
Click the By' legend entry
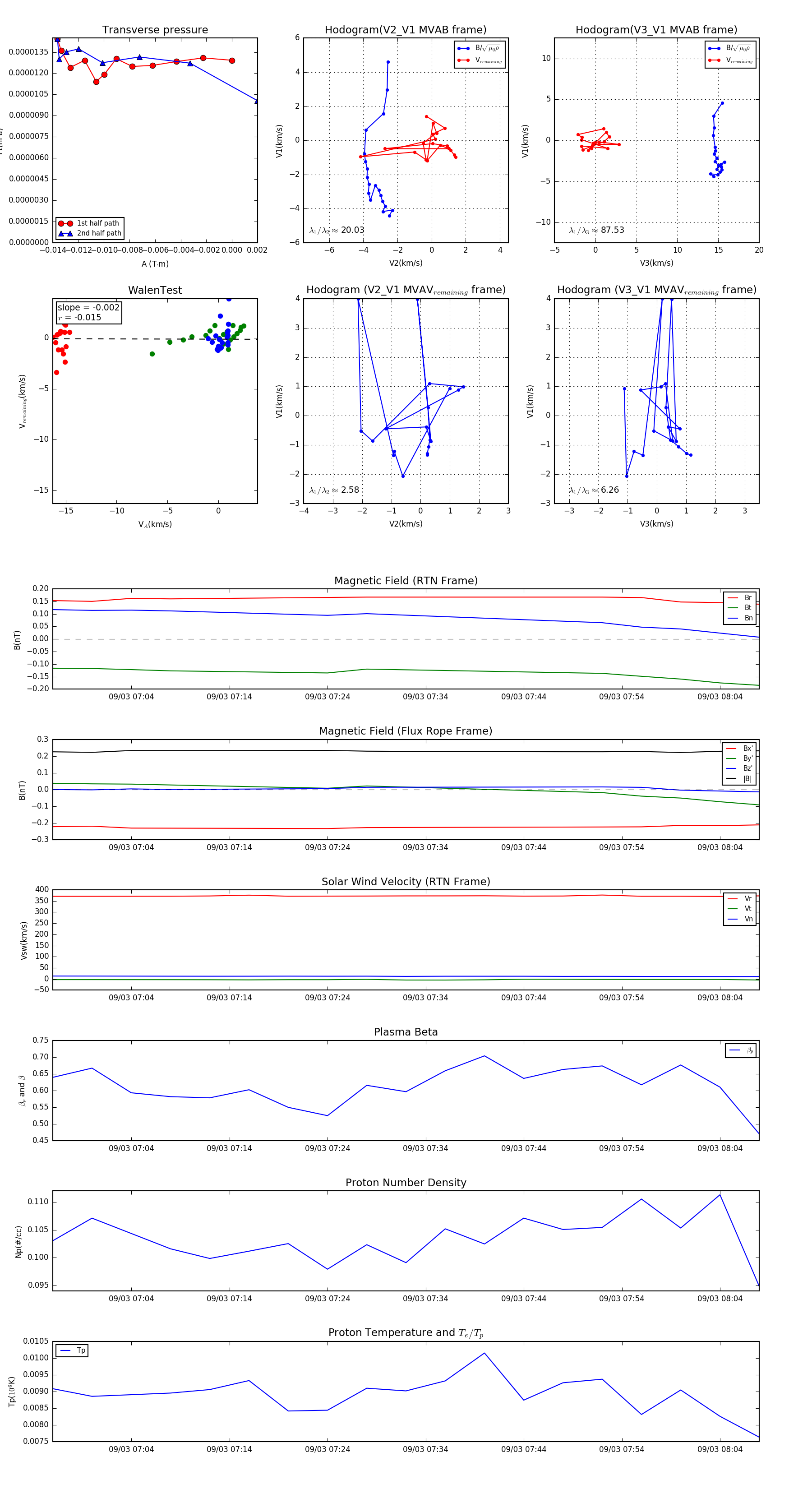pyautogui.click(x=740, y=758)
